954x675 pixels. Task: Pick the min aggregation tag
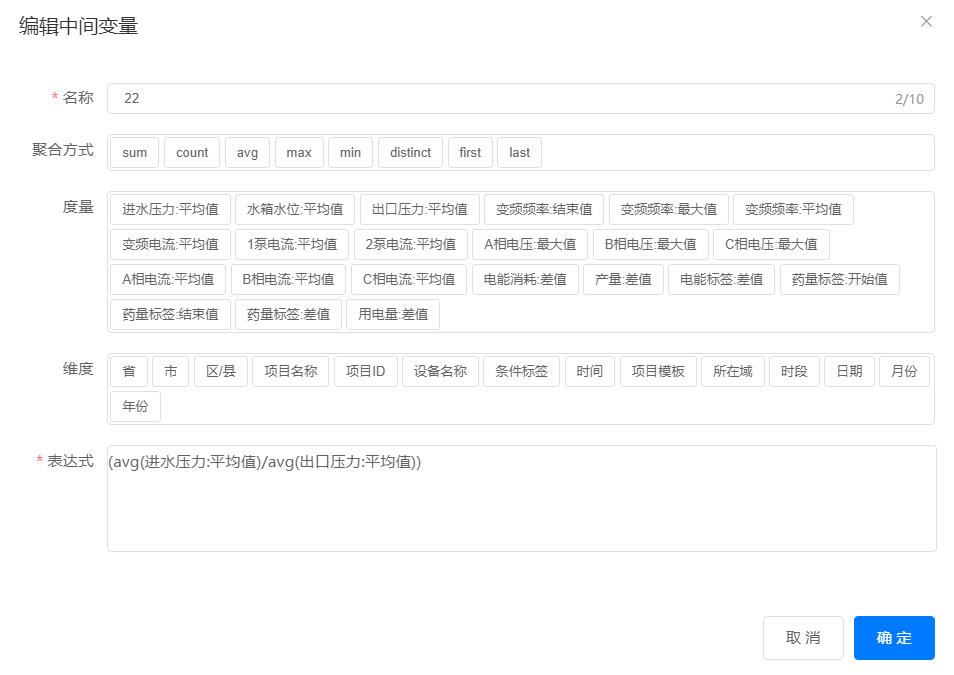(350, 152)
